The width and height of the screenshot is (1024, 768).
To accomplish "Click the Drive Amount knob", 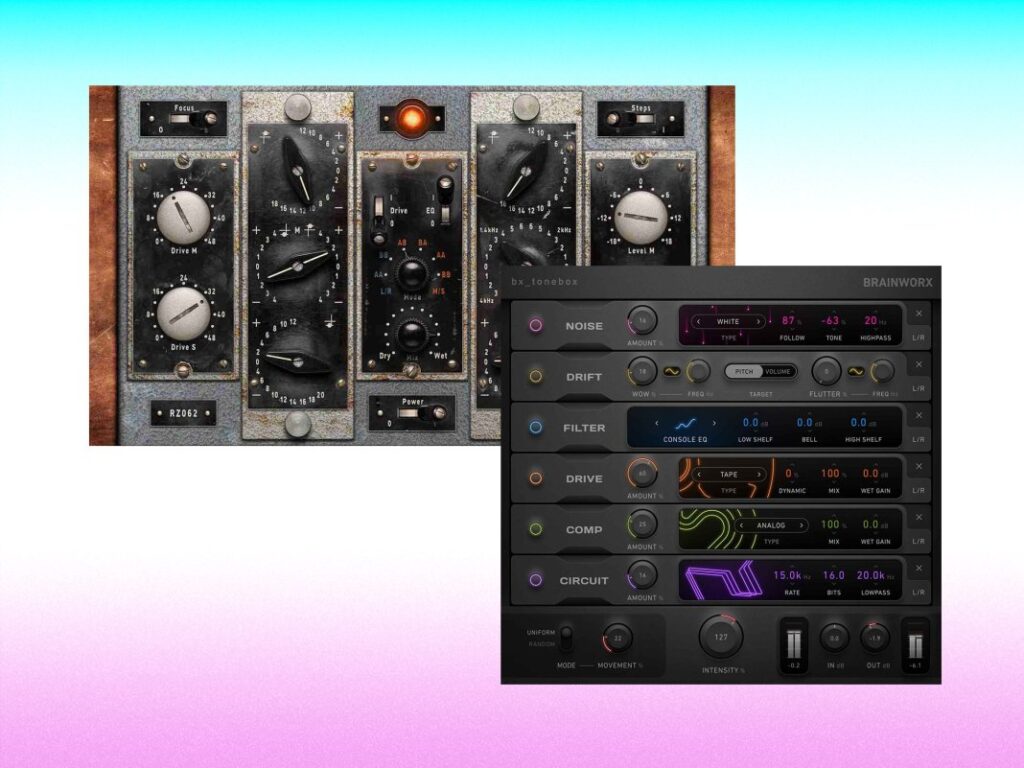I will 643,473.
